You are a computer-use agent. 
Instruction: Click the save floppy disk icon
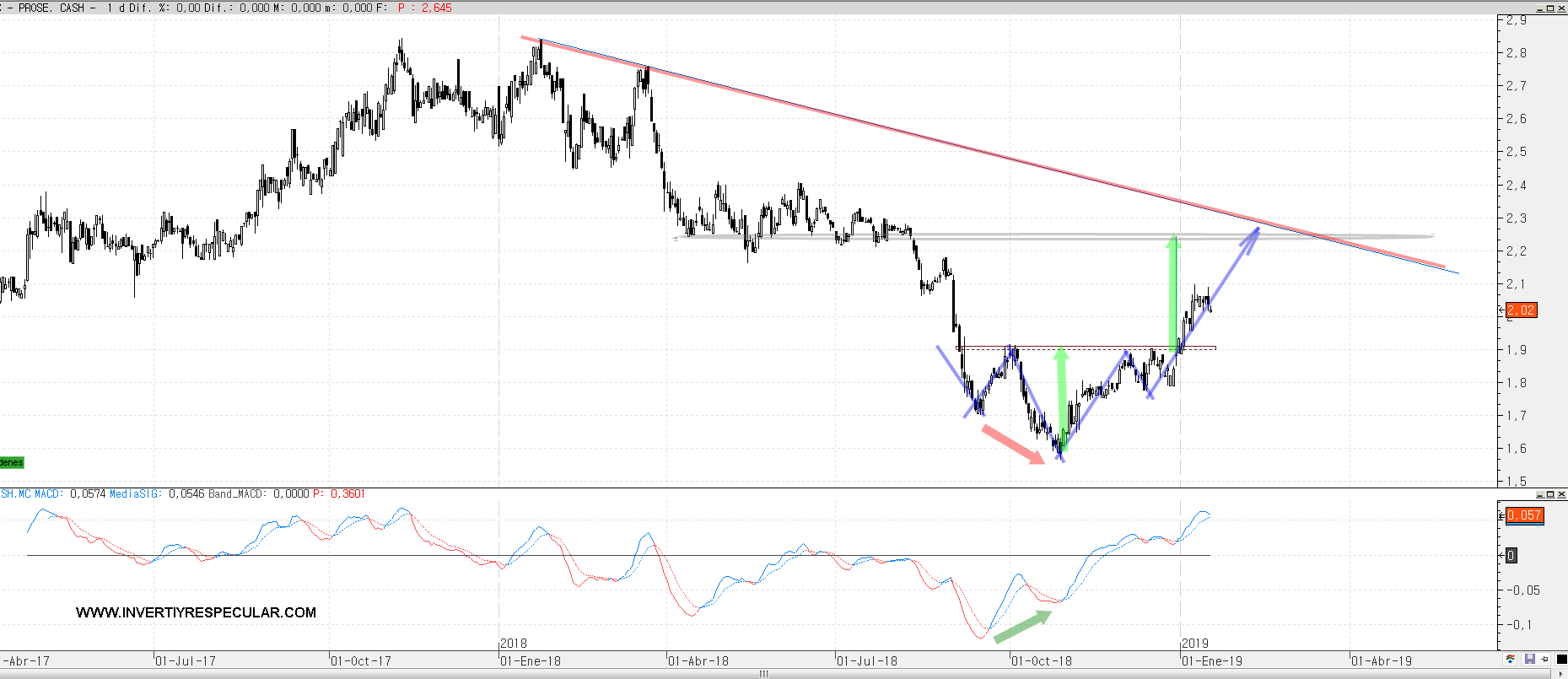[x=1530, y=660]
